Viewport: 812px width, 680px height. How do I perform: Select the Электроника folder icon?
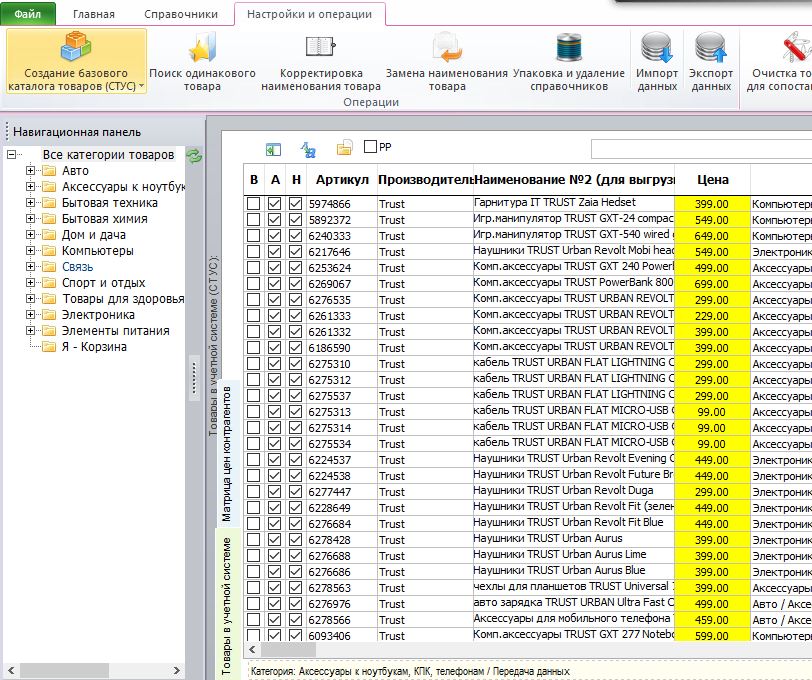(49, 315)
